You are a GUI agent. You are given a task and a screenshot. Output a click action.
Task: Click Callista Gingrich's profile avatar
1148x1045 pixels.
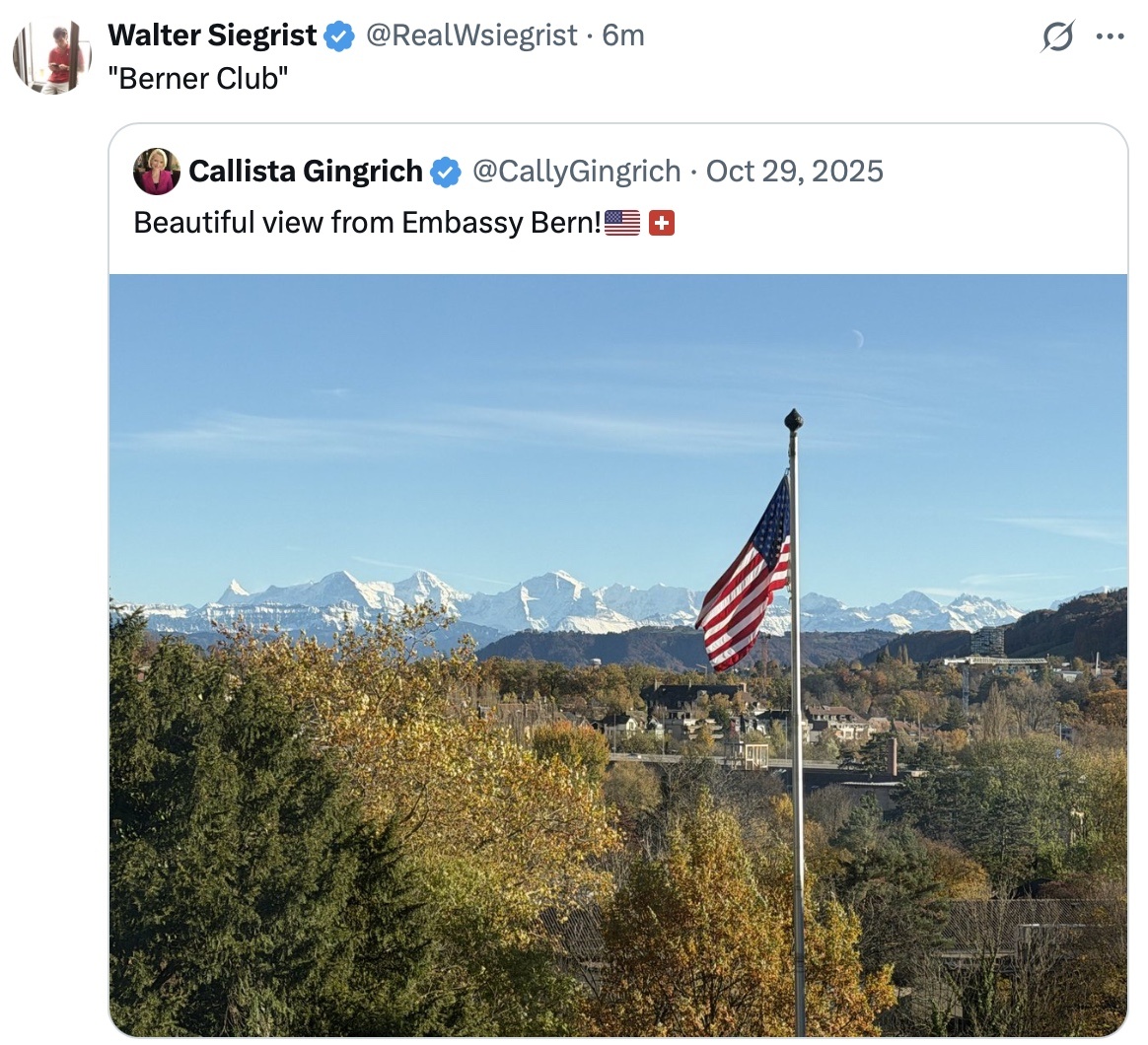click(156, 172)
